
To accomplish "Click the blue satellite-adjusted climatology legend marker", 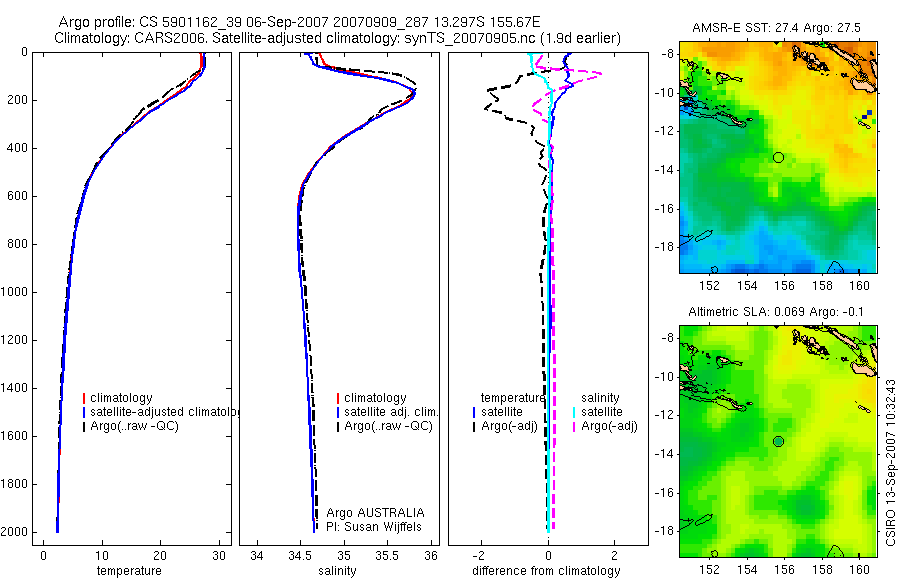I will pyautogui.click(x=84, y=412).
